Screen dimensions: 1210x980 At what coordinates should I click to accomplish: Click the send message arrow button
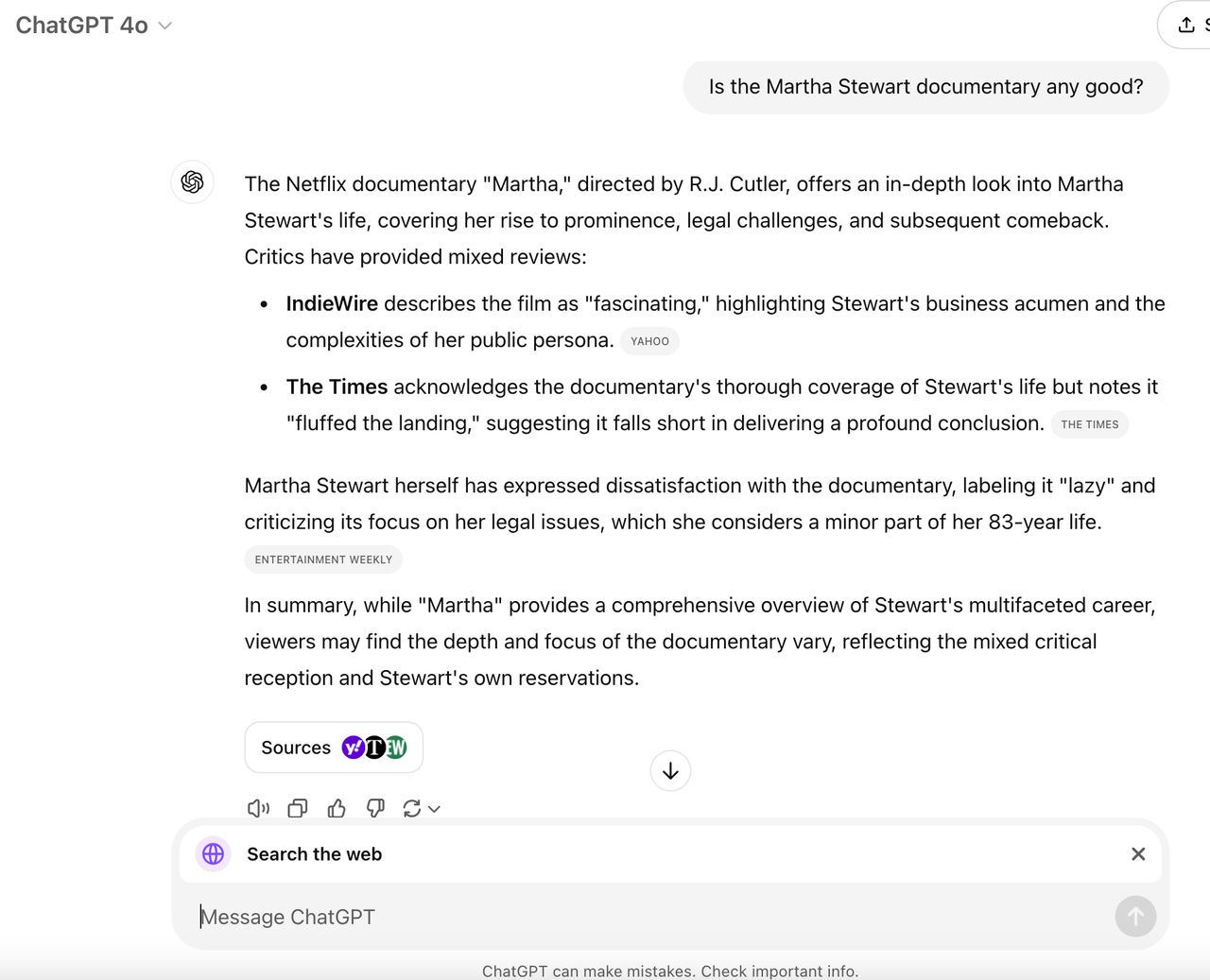point(1135,917)
